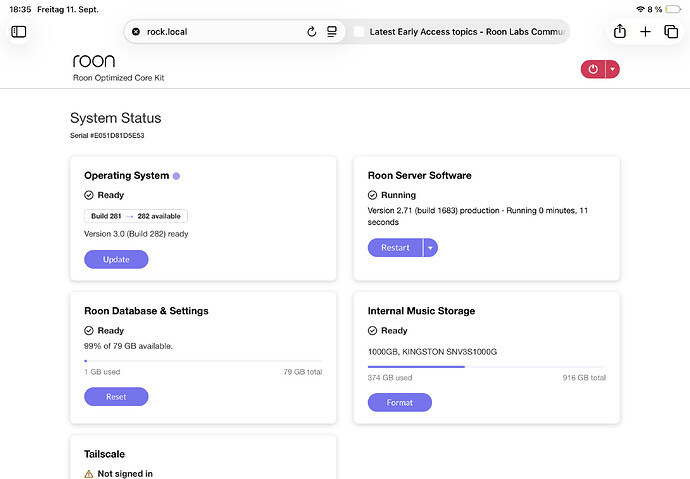Click the "Version 2.71 (build 1683) production" text

pyautogui.click(x=433, y=211)
